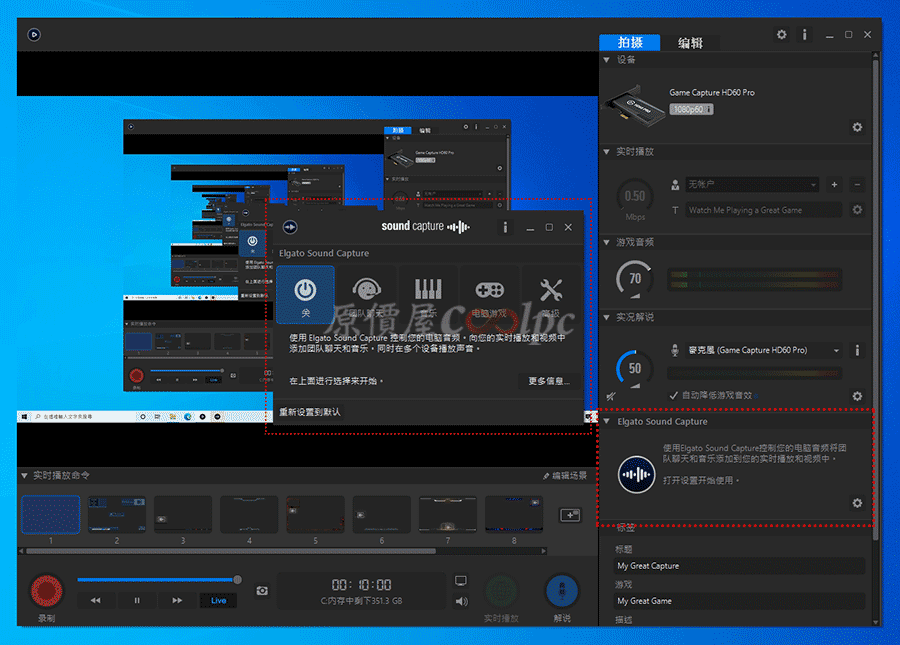Fast forward the captured video
Viewport: 900px width, 645px height.
(x=177, y=600)
